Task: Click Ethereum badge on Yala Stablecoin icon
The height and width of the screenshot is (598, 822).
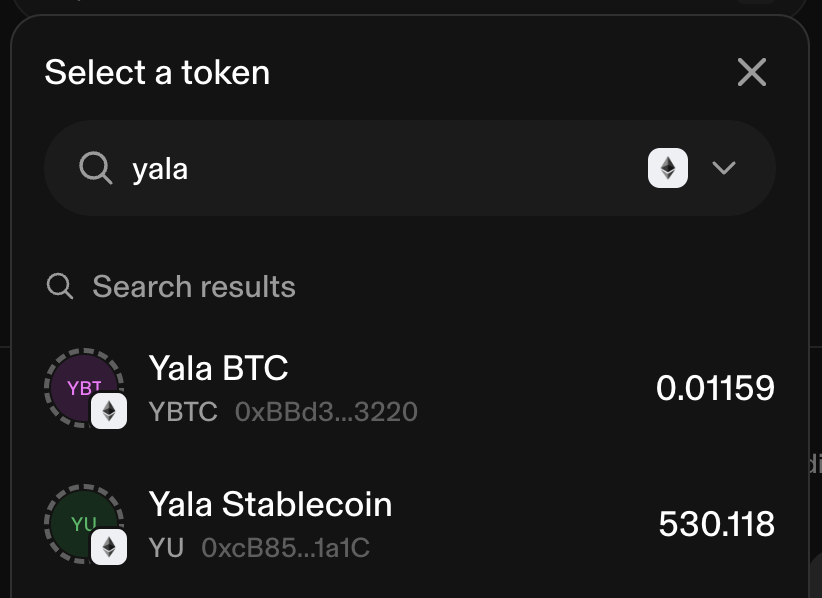Action: pos(109,547)
